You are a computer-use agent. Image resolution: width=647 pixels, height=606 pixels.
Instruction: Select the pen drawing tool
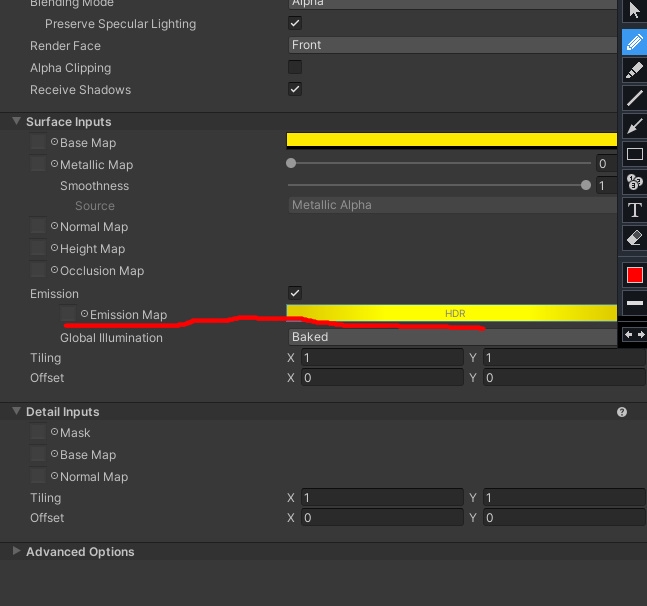pyautogui.click(x=634, y=41)
